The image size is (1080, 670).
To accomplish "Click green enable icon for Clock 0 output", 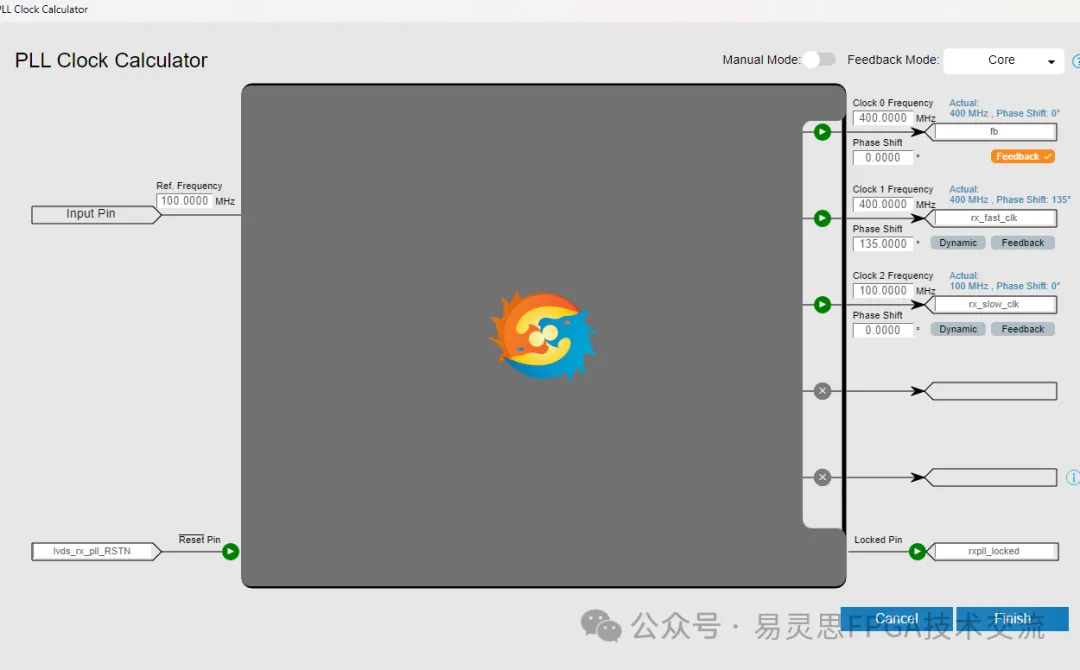I will tap(822, 132).
